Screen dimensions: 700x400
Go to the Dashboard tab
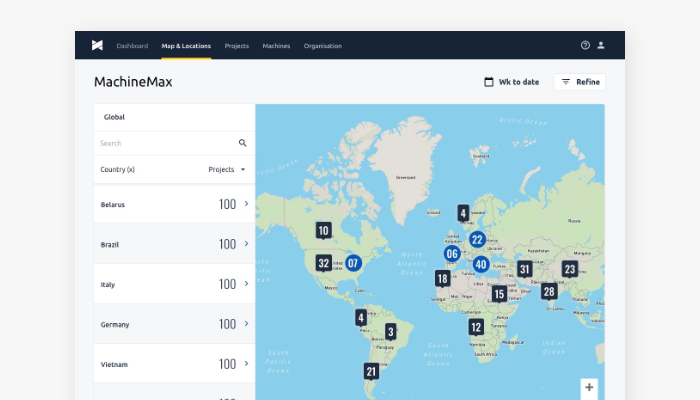(132, 46)
